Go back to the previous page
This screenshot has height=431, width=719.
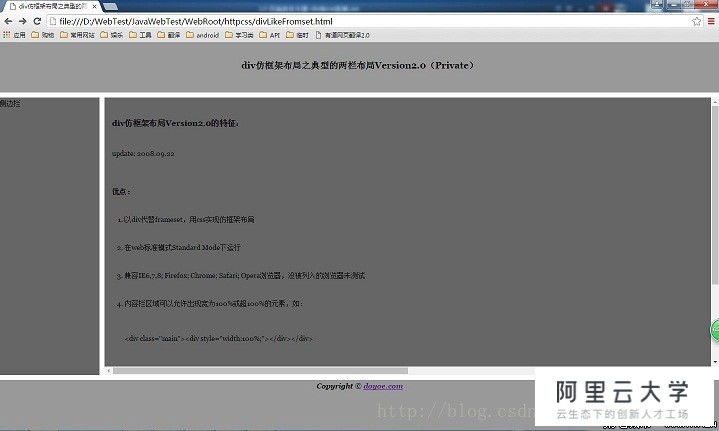[8, 22]
